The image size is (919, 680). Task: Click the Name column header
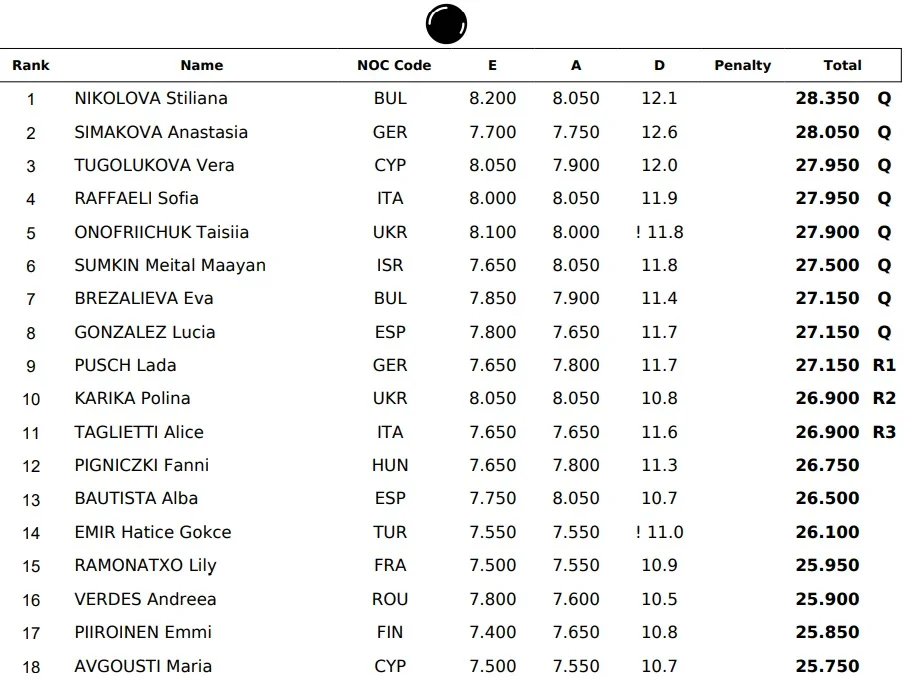201,65
